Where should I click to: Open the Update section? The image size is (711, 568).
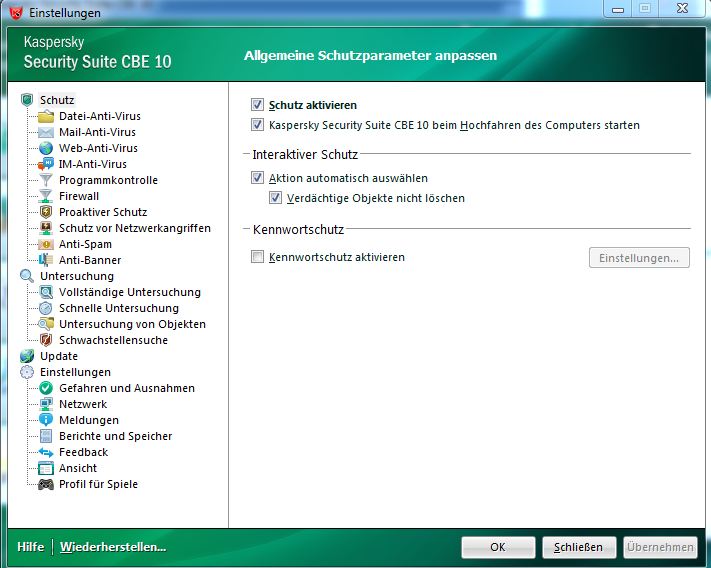pos(59,356)
